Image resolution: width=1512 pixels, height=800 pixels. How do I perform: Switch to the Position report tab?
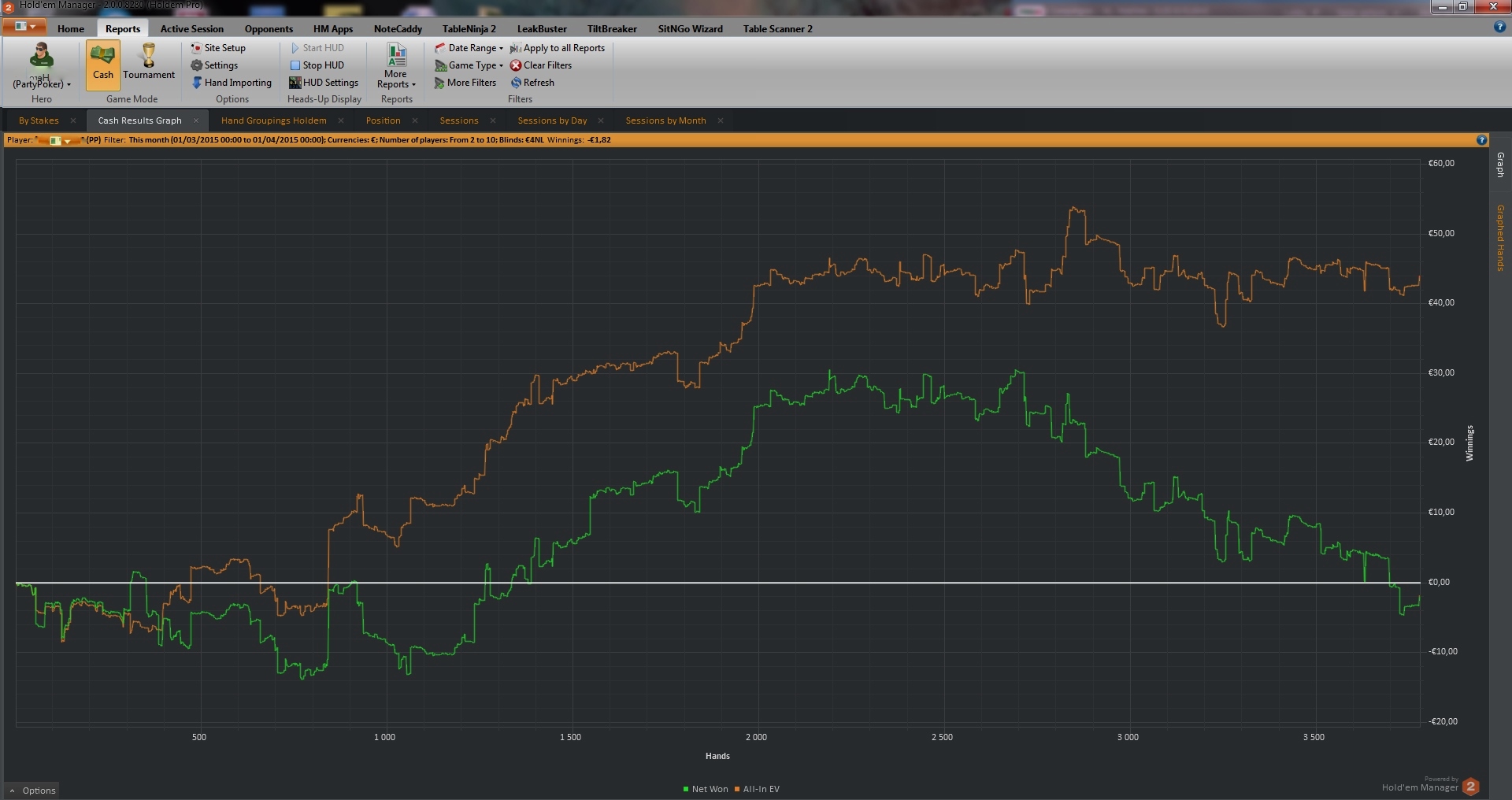click(384, 120)
